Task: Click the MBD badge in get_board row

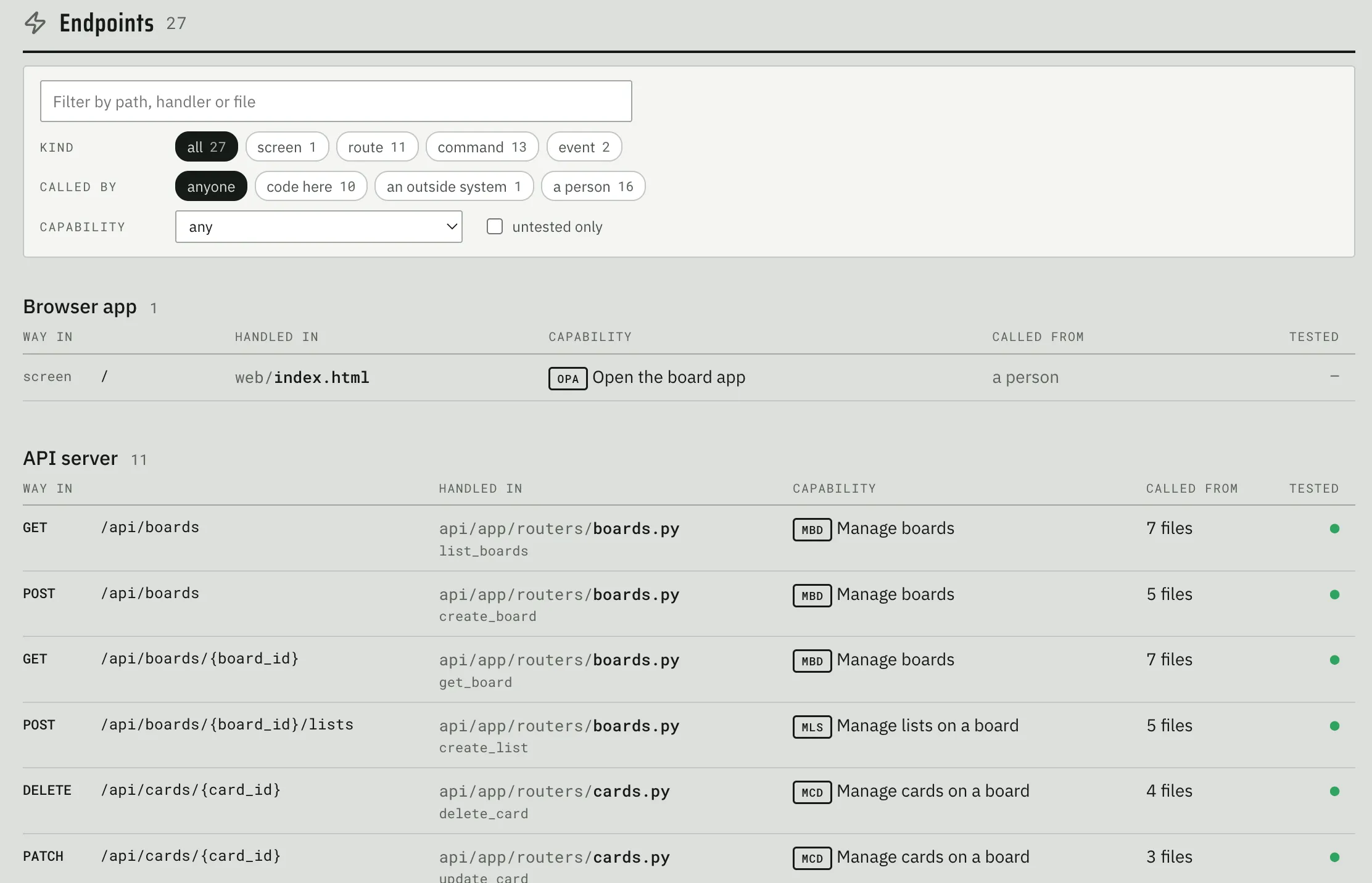Action: (812, 661)
